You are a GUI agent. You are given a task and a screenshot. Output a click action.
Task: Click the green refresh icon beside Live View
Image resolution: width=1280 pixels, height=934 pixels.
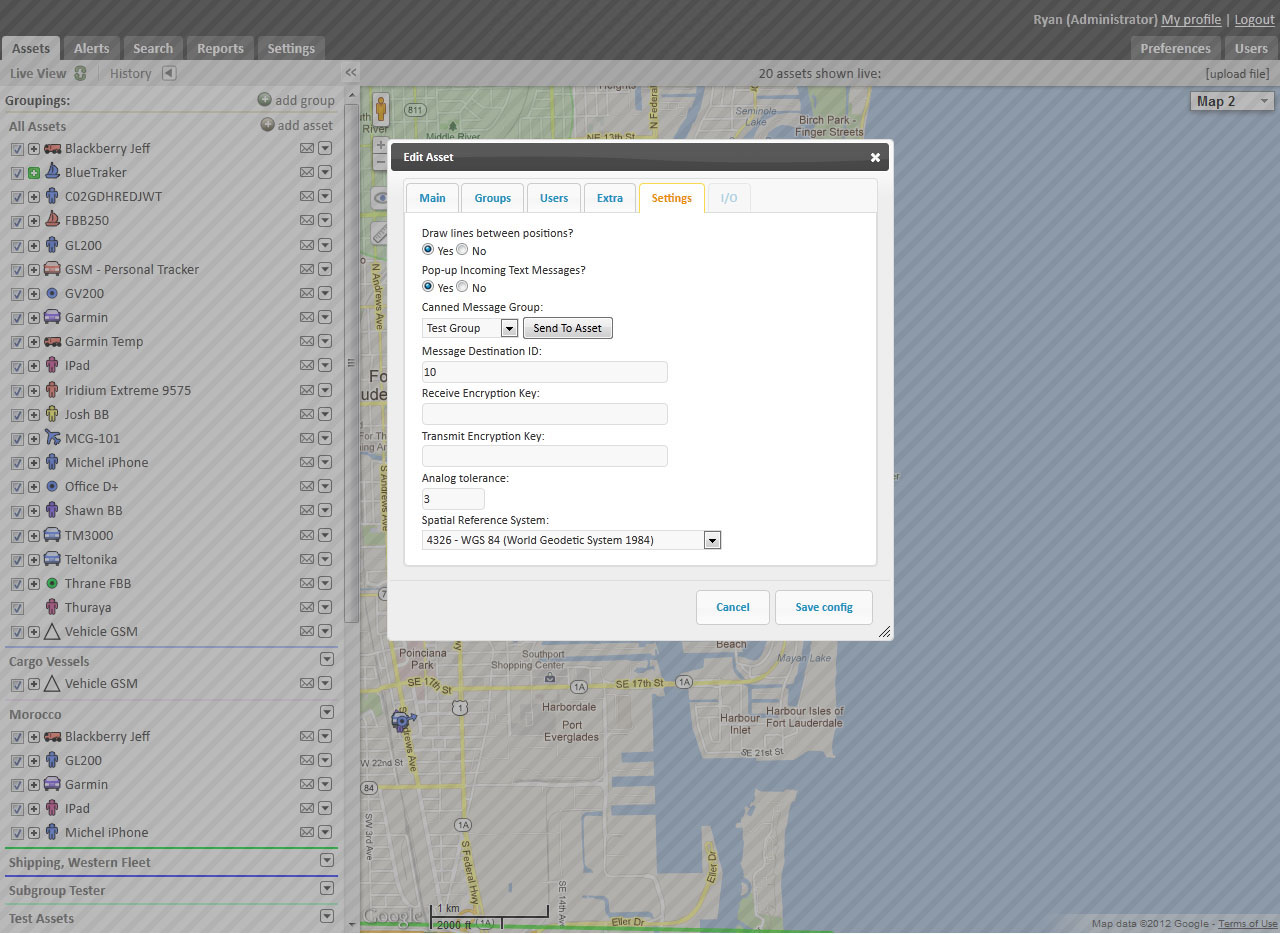80,73
